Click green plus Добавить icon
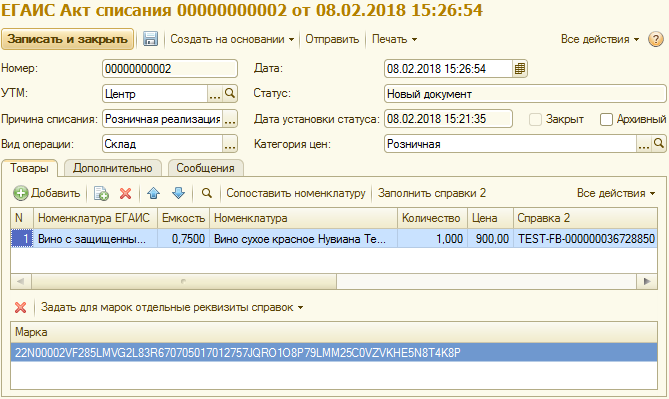The height and width of the screenshot is (399, 669). pyautogui.click(x=20, y=193)
